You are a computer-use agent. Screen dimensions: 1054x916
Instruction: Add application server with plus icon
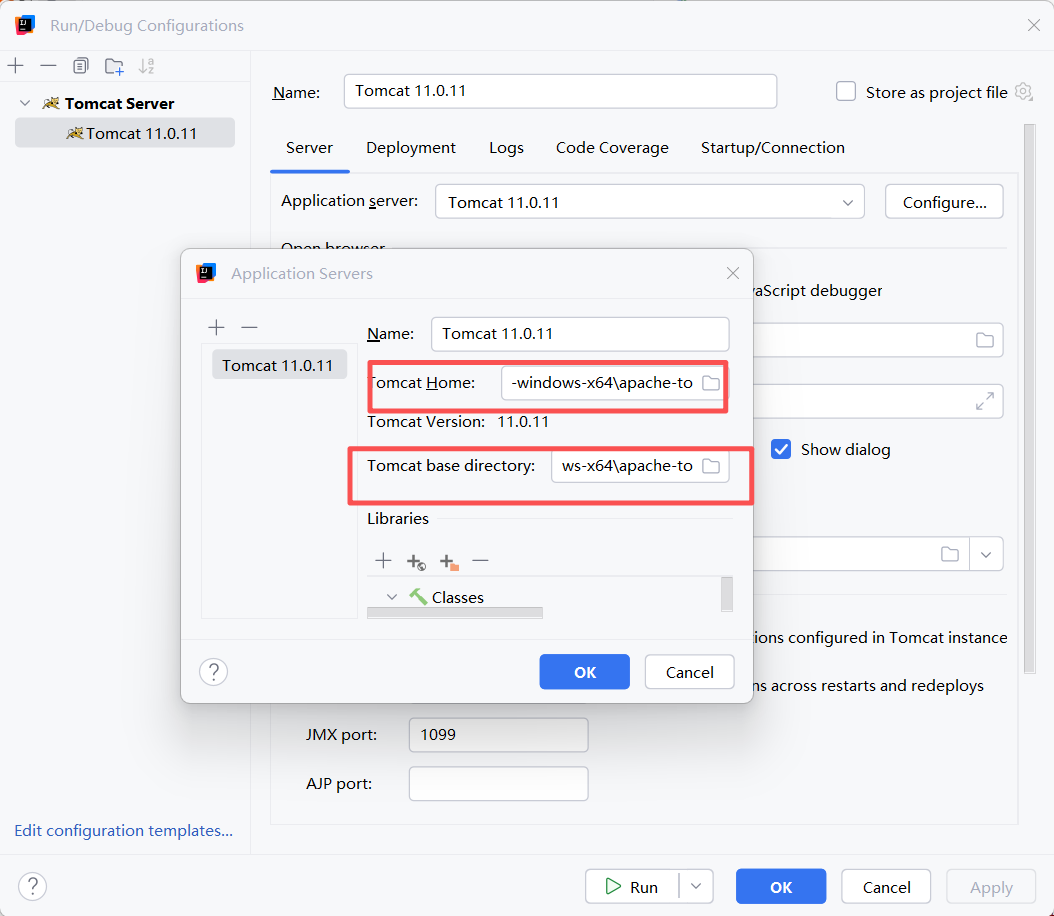pyautogui.click(x=216, y=327)
